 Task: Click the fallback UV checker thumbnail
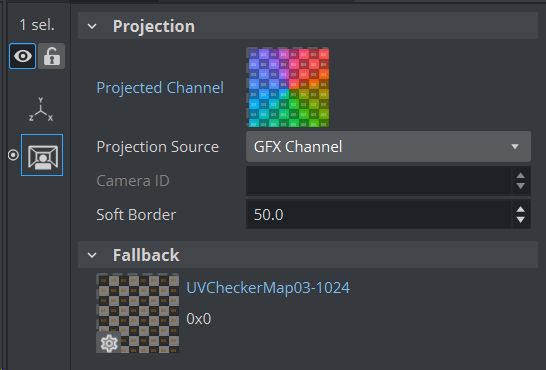pyautogui.click(x=138, y=313)
